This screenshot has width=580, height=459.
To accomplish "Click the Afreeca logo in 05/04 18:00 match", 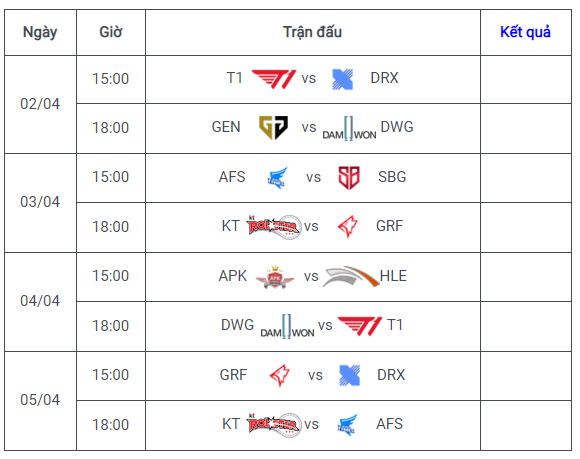I will tap(347, 425).
